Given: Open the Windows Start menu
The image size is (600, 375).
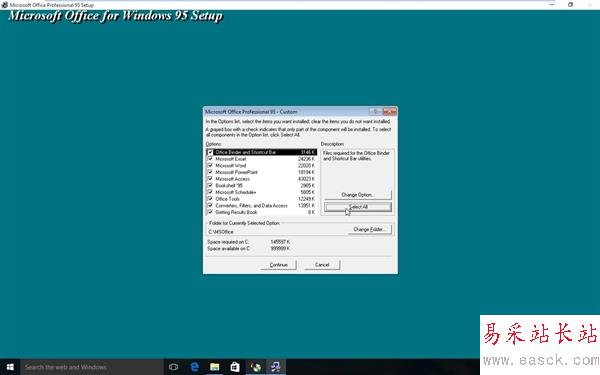Looking at the screenshot, I should click(x=10, y=367).
